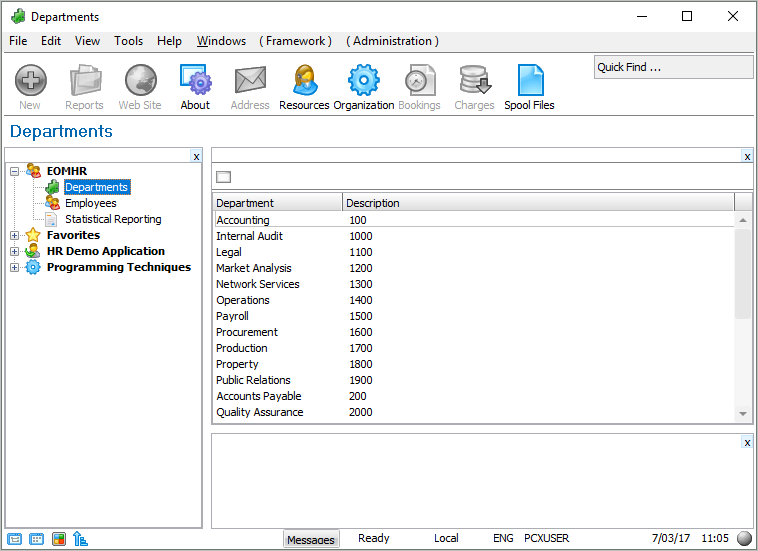Click the list scrollbar down arrow
Viewport: 758px width, 551px height.
(743, 413)
